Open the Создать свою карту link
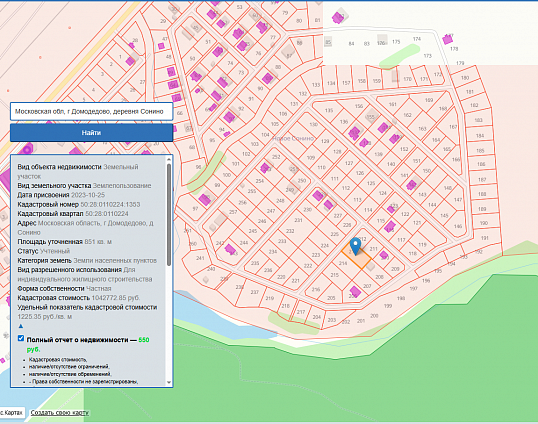The height and width of the screenshot is (424, 538). [60, 412]
